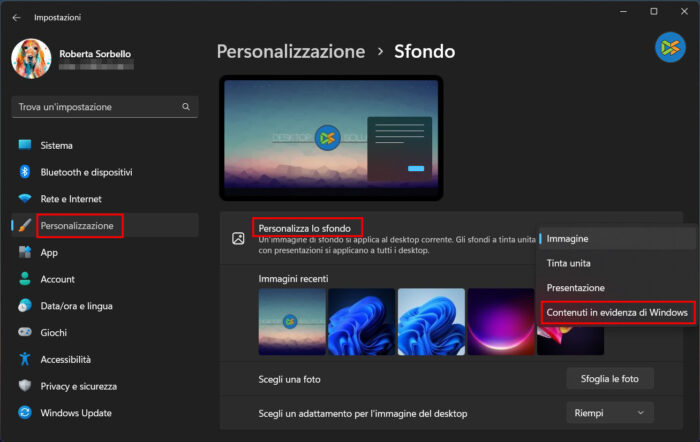Select the Bluetooth icon in sidebar
Viewport: 700px width, 442px height.
(25, 172)
